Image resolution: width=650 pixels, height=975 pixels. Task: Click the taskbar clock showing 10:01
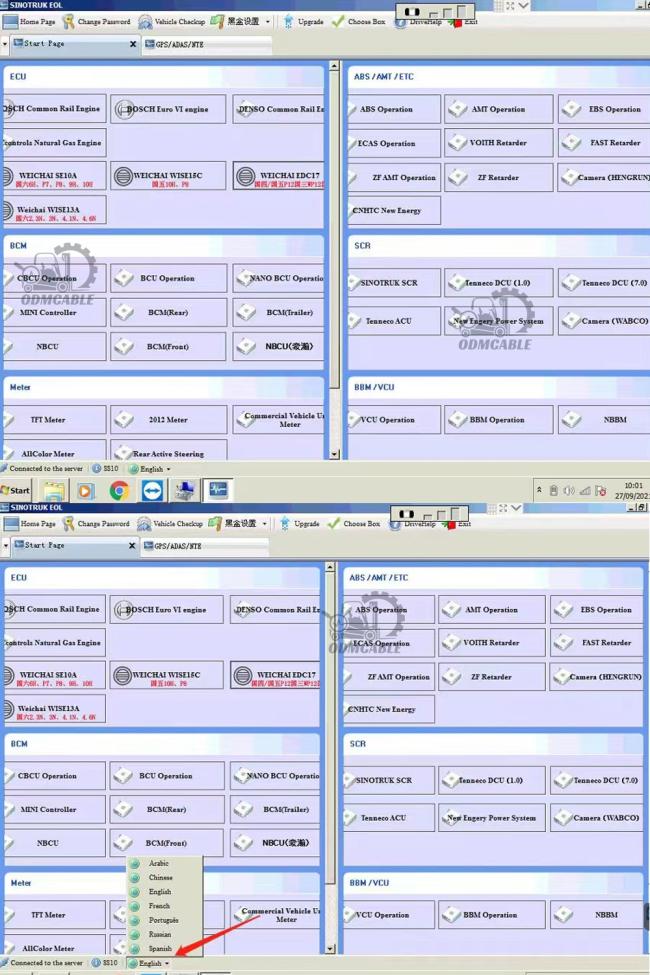pos(632,490)
